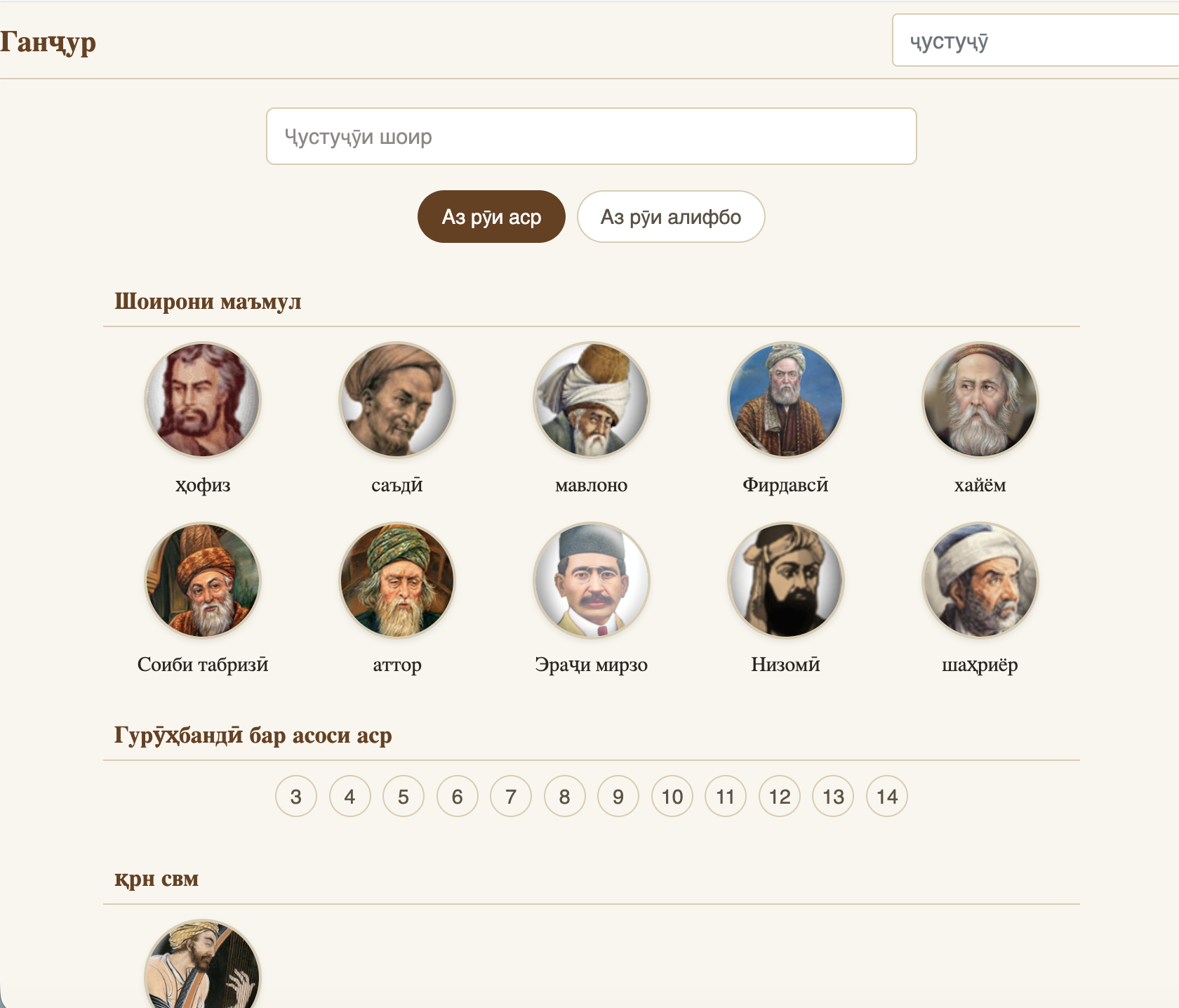Choose century 14 circle

tap(887, 796)
